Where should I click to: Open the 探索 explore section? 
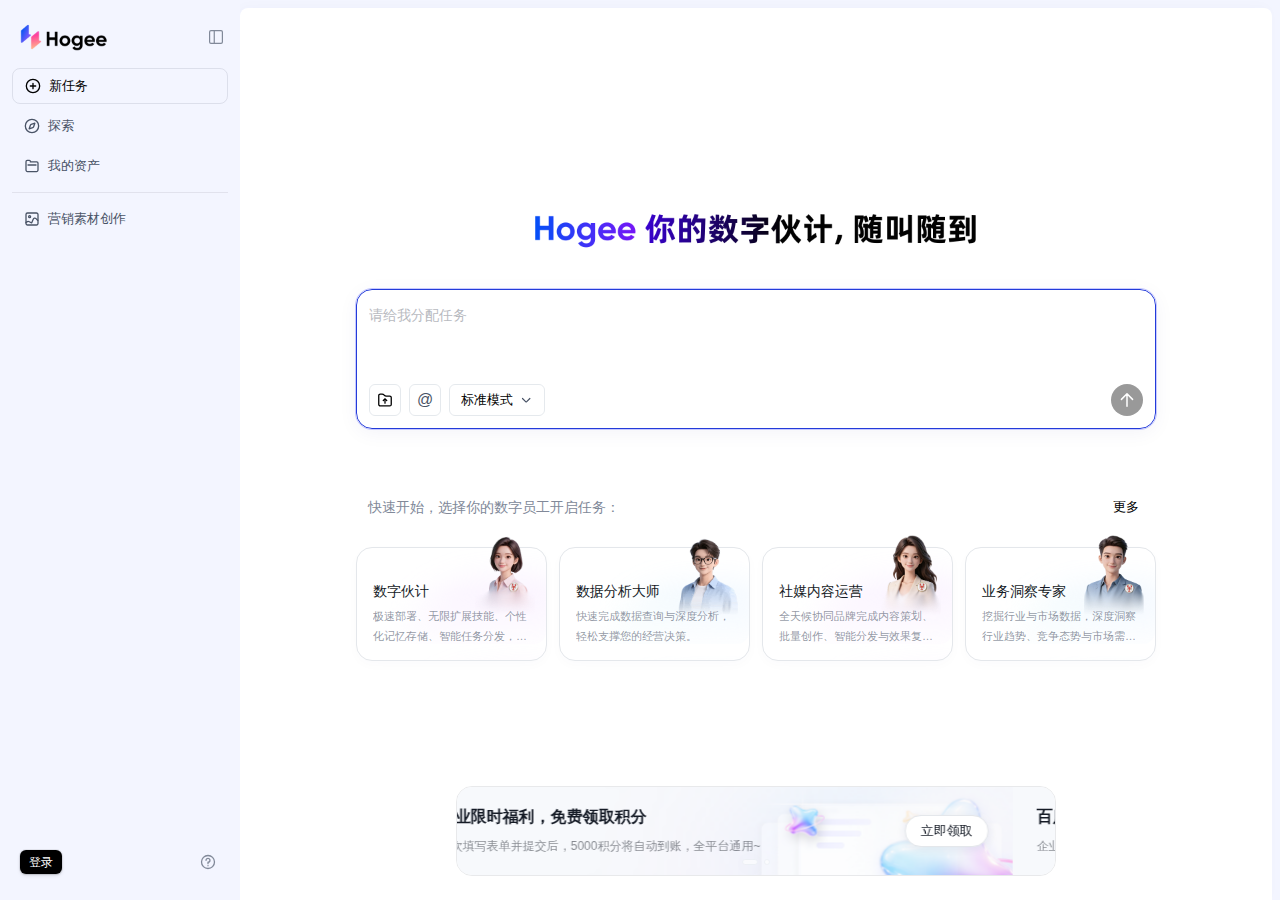pos(120,126)
